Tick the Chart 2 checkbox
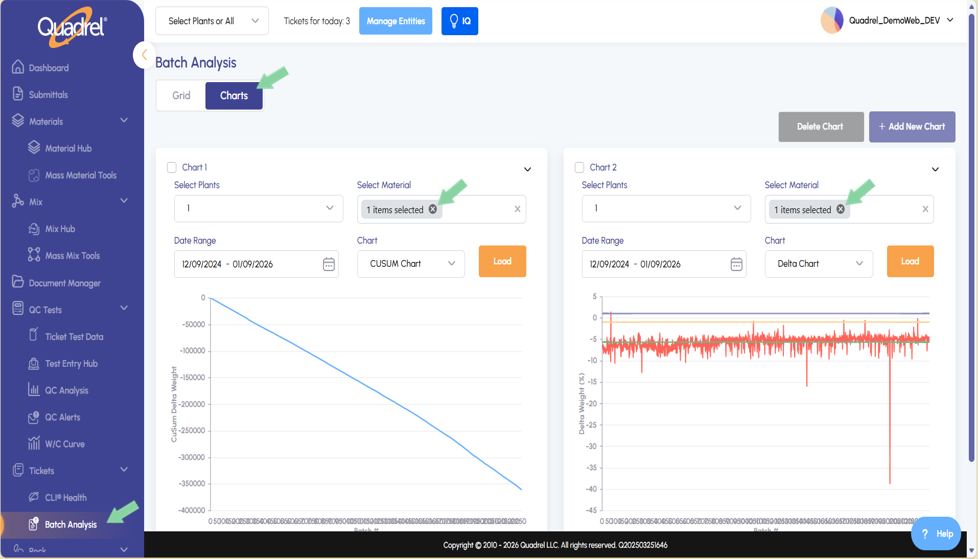 (x=579, y=167)
